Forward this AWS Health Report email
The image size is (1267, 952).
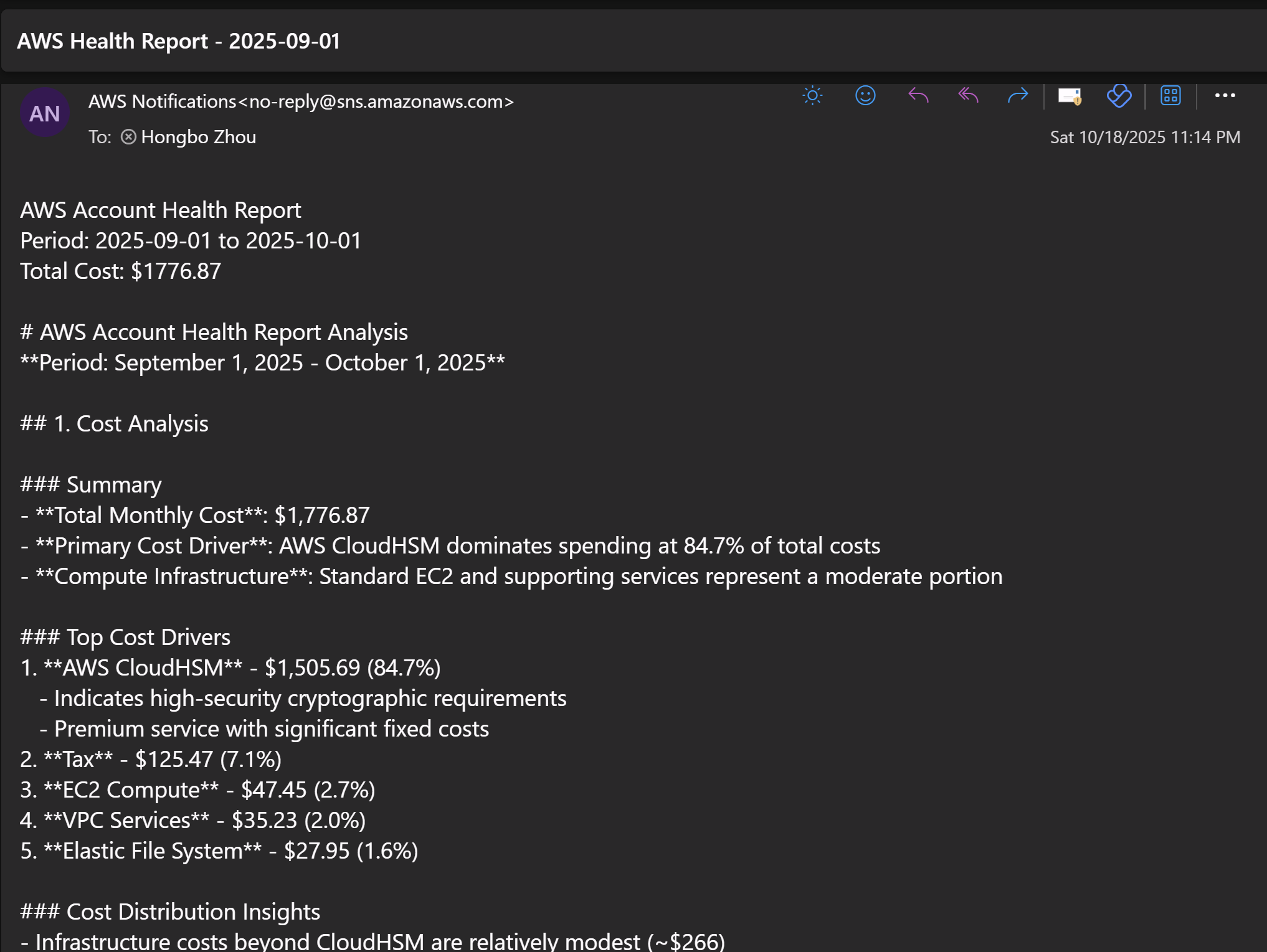pyautogui.click(x=1018, y=96)
